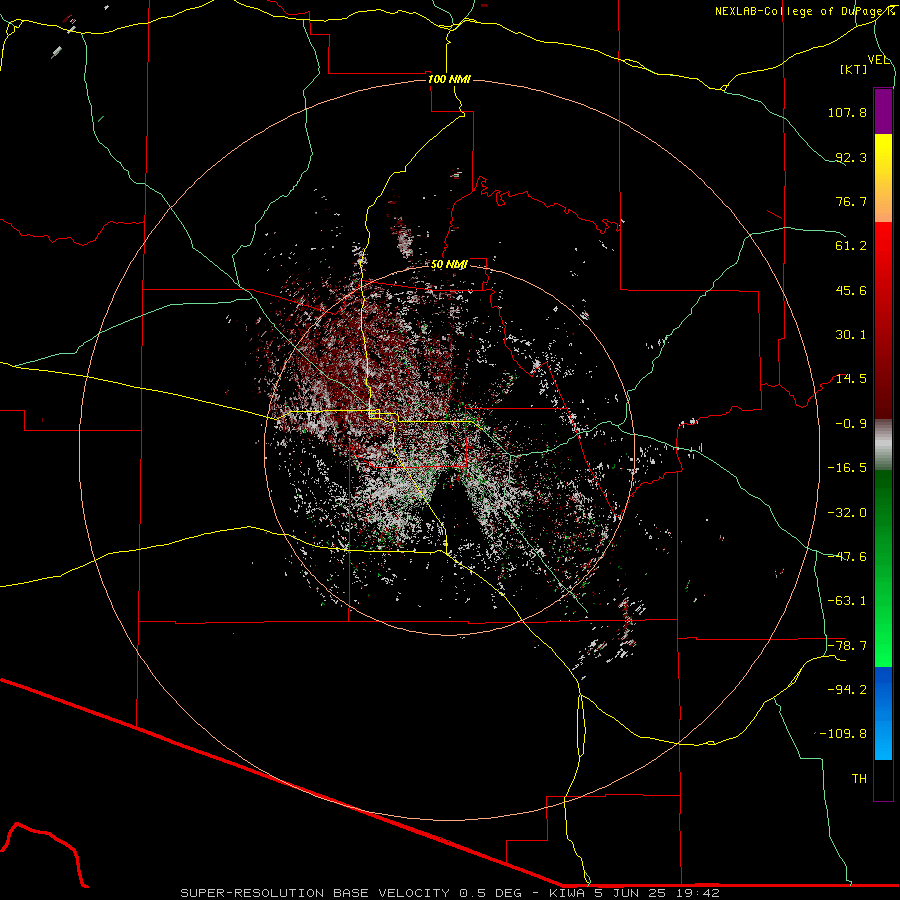Click the -94.2 legend value
This screenshot has width=900, height=900.
coord(847,690)
